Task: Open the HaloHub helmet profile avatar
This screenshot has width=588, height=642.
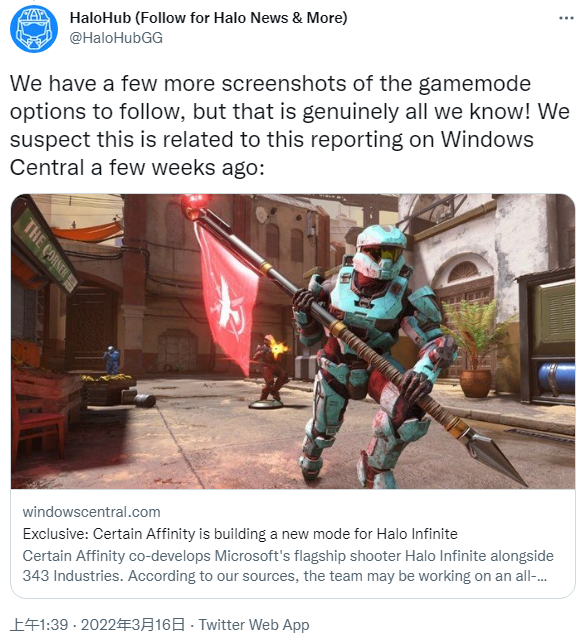Action: [34, 29]
